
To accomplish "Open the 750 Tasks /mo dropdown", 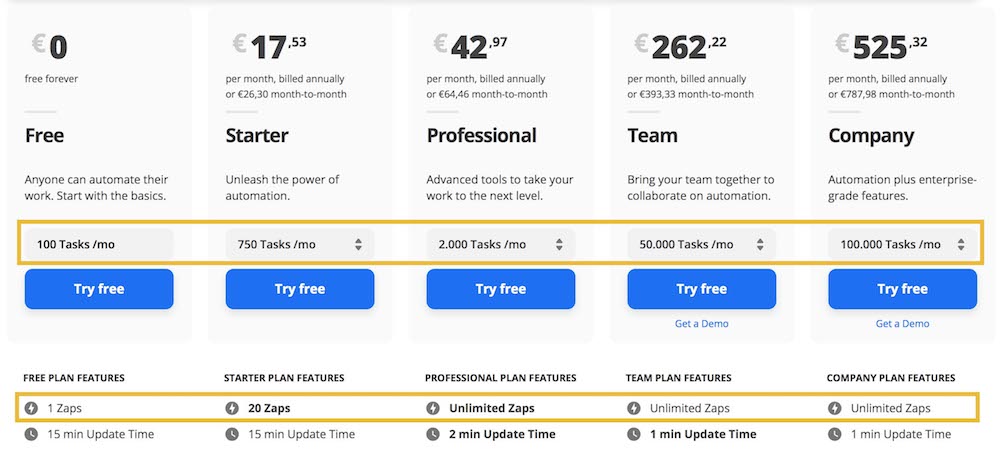I will pyautogui.click(x=300, y=244).
